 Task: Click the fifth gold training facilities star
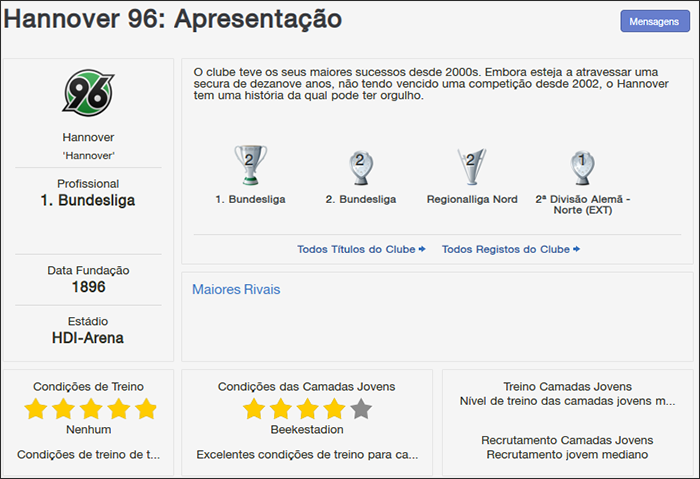coord(146,409)
